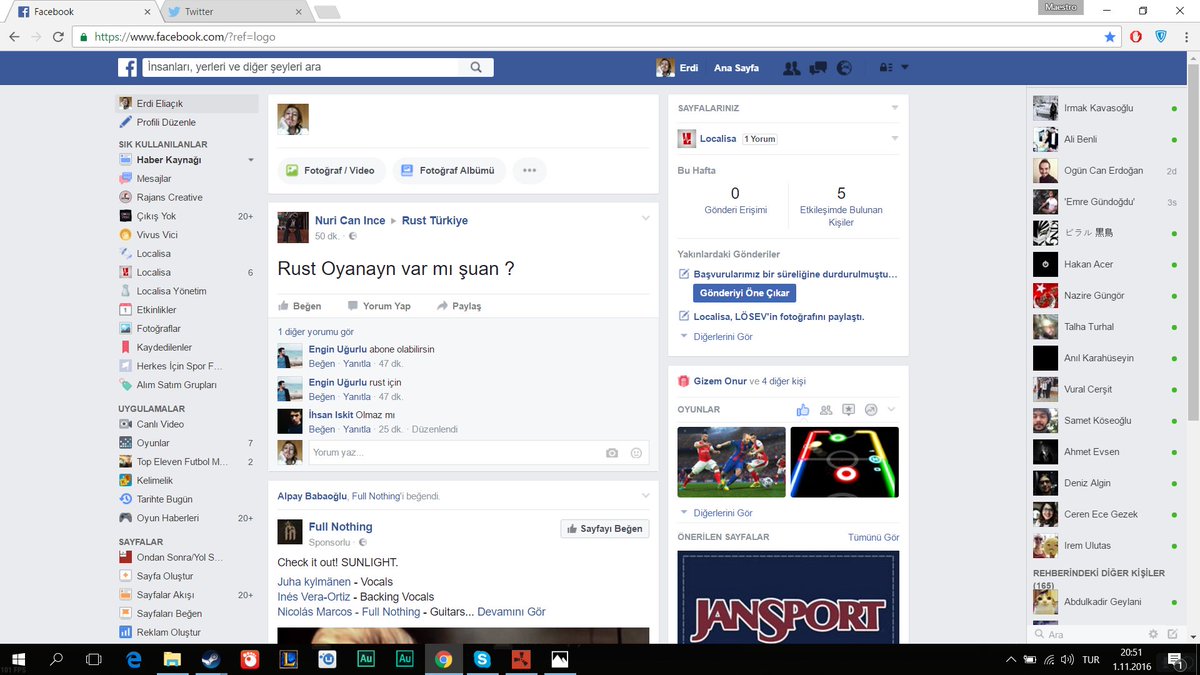The width and height of the screenshot is (1200, 675).
Task: Expand the account dropdown arrow in header
Action: [905, 68]
